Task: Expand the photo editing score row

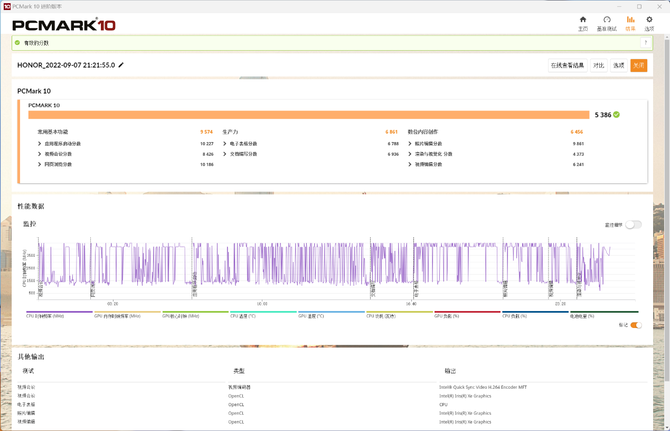Action: tap(410, 143)
